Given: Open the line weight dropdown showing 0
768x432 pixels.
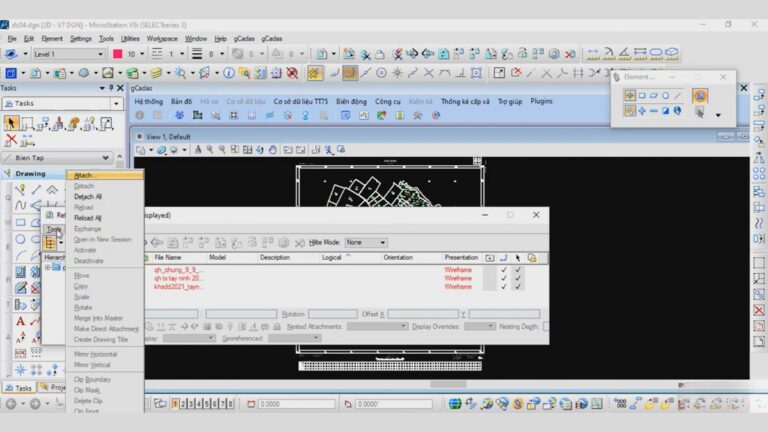Looking at the screenshot, I should (222, 54).
